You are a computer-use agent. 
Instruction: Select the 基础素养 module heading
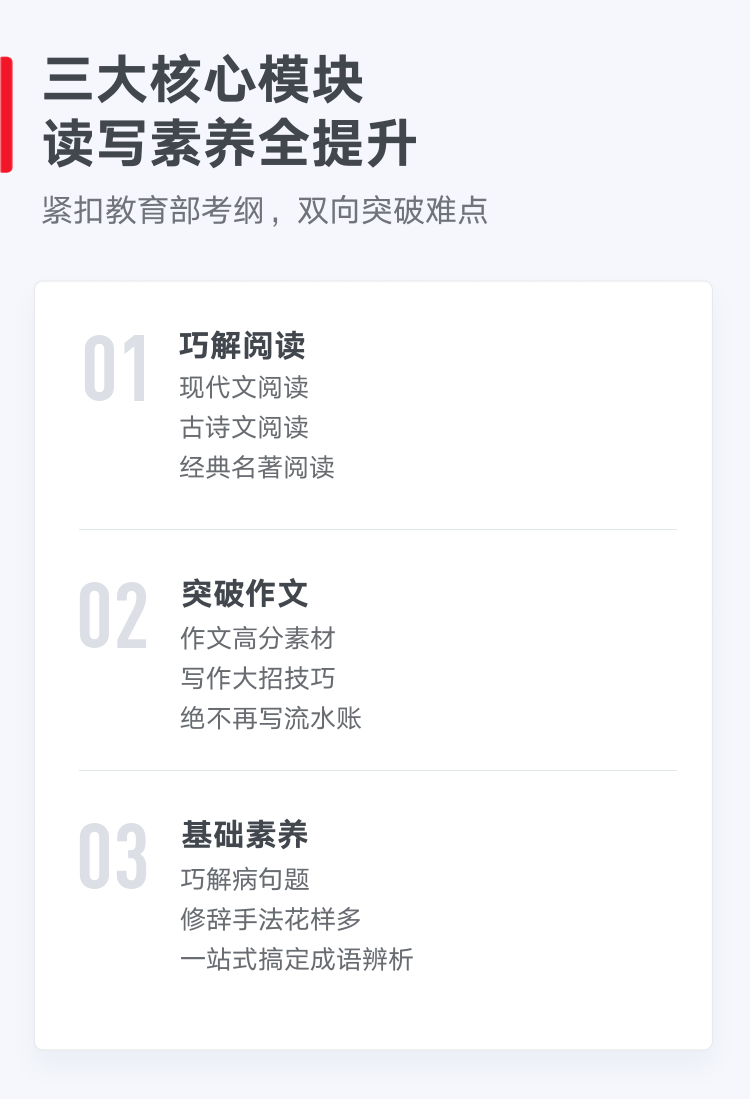244,835
